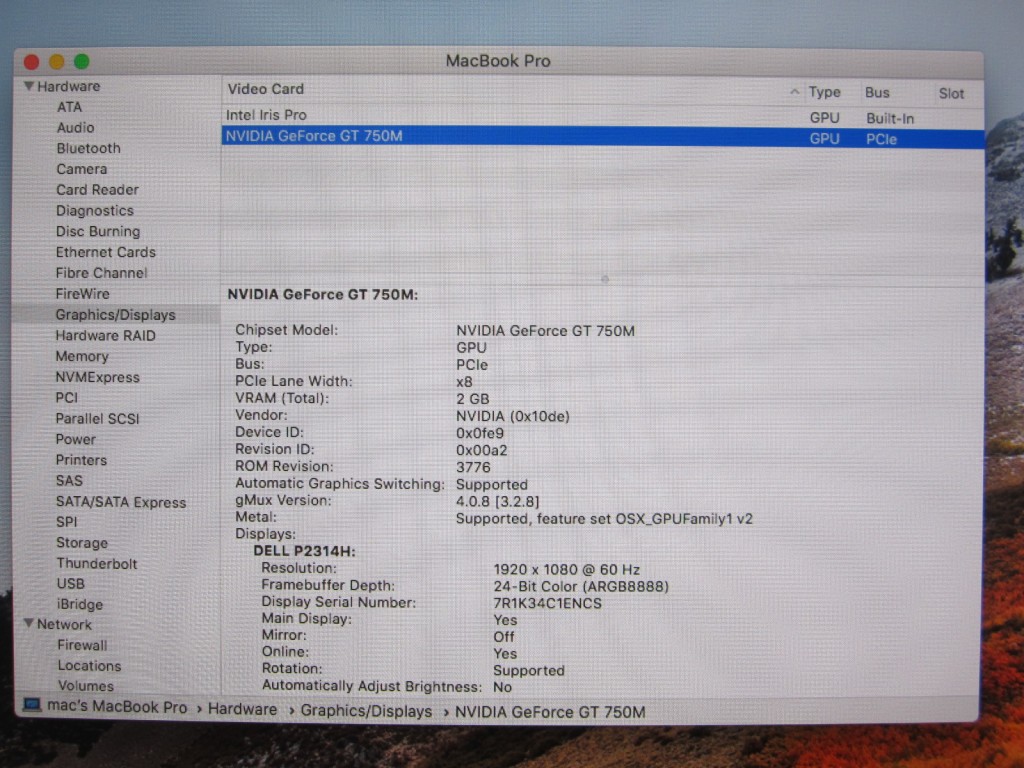Image resolution: width=1024 pixels, height=768 pixels.
Task: Click the Device ID value 0x0fe9
Action: click(x=480, y=433)
